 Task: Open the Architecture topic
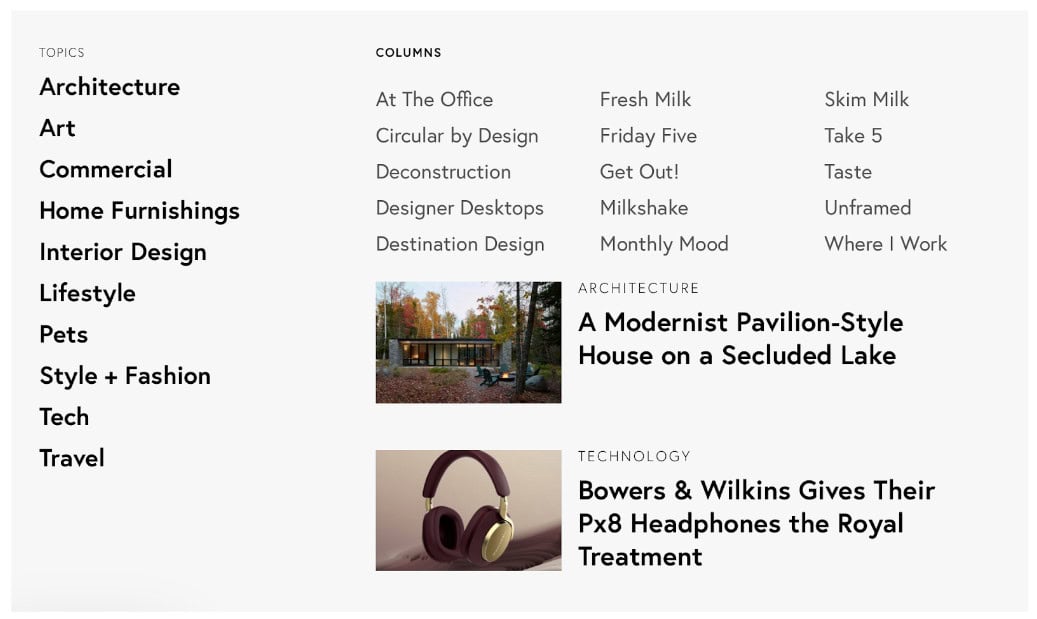110,87
